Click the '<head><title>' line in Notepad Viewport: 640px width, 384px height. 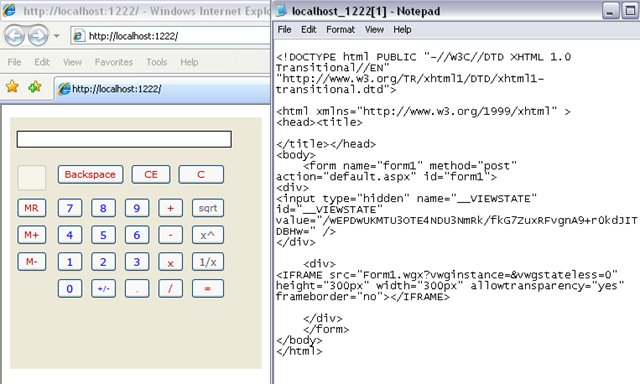click(x=319, y=122)
